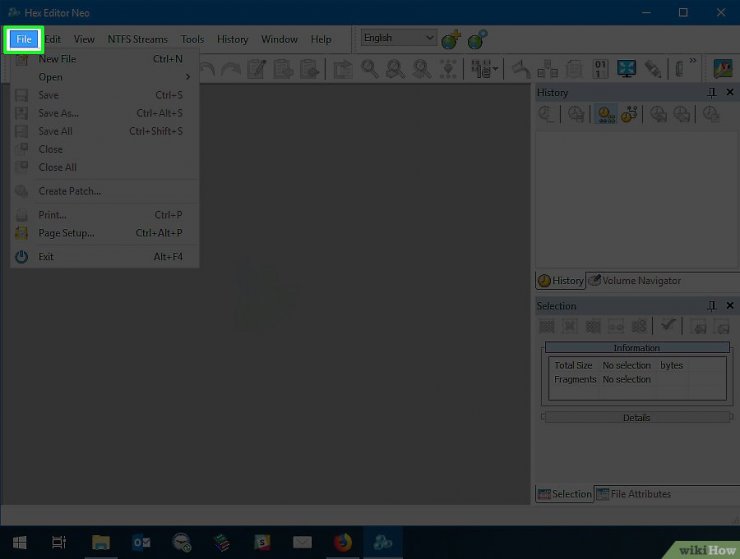Click the Undo arrow in the toolbar
Viewport: 740px width, 559px height.
pyautogui.click(x=207, y=69)
